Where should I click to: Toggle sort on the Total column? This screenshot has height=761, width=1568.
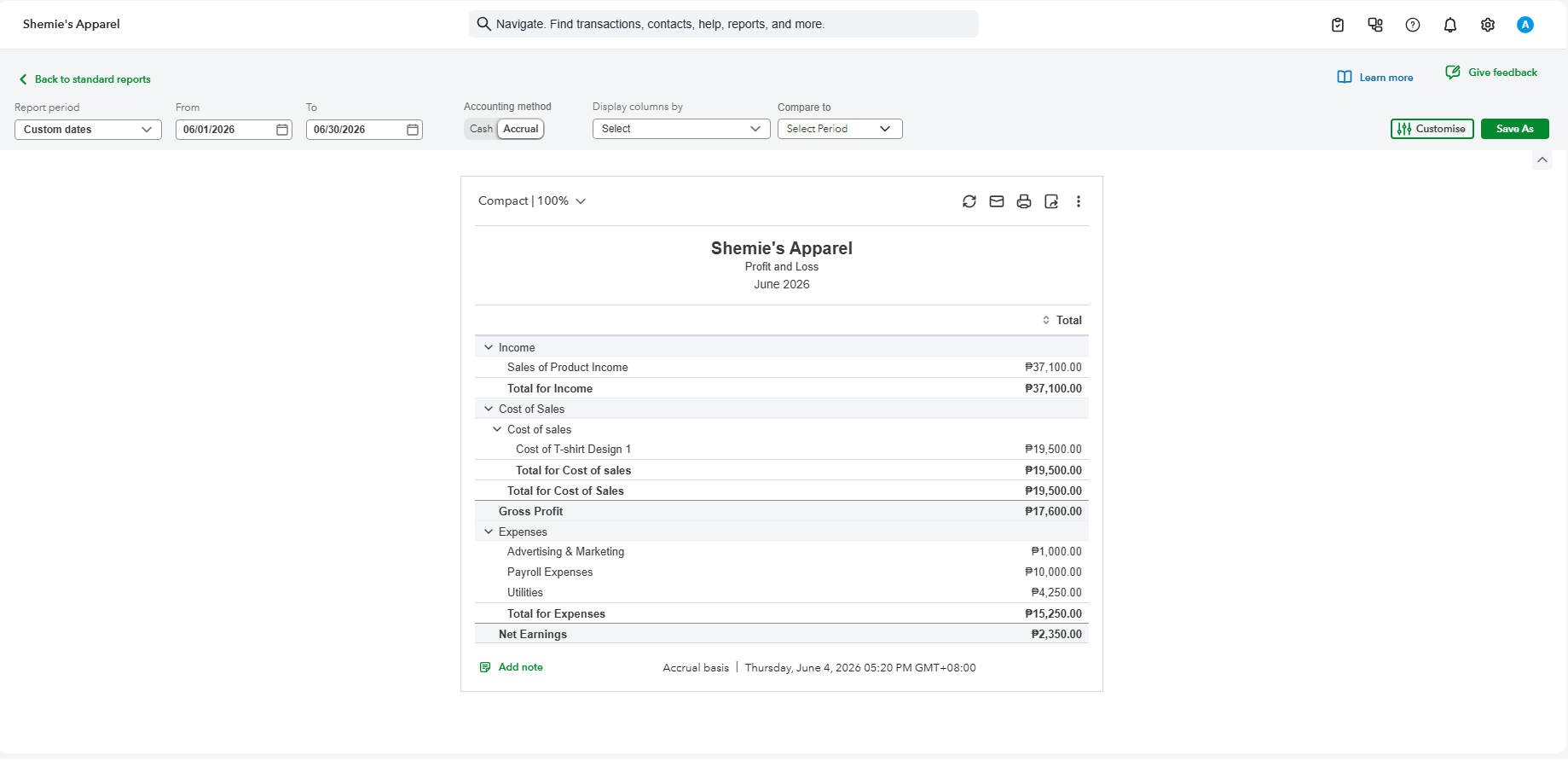pos(1062,320)
